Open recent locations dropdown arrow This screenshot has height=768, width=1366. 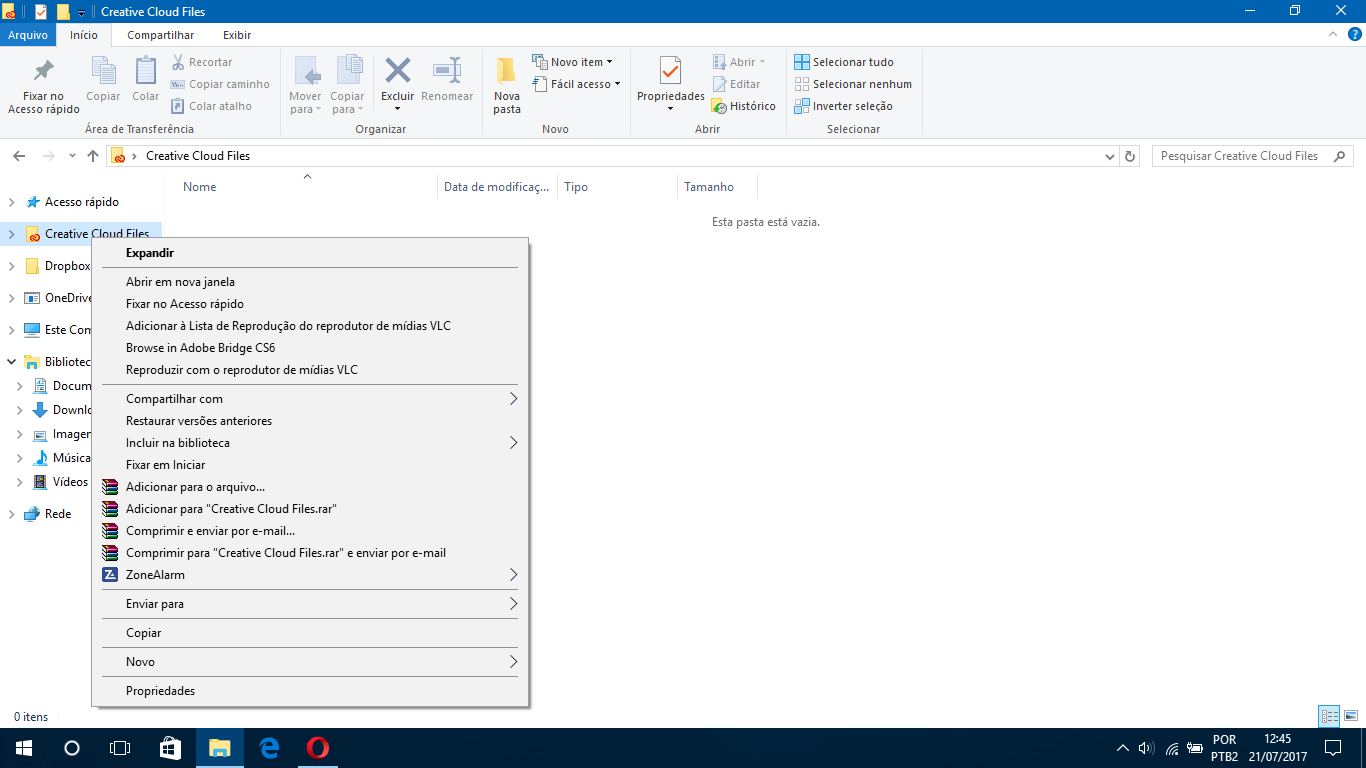pos(72,156)
